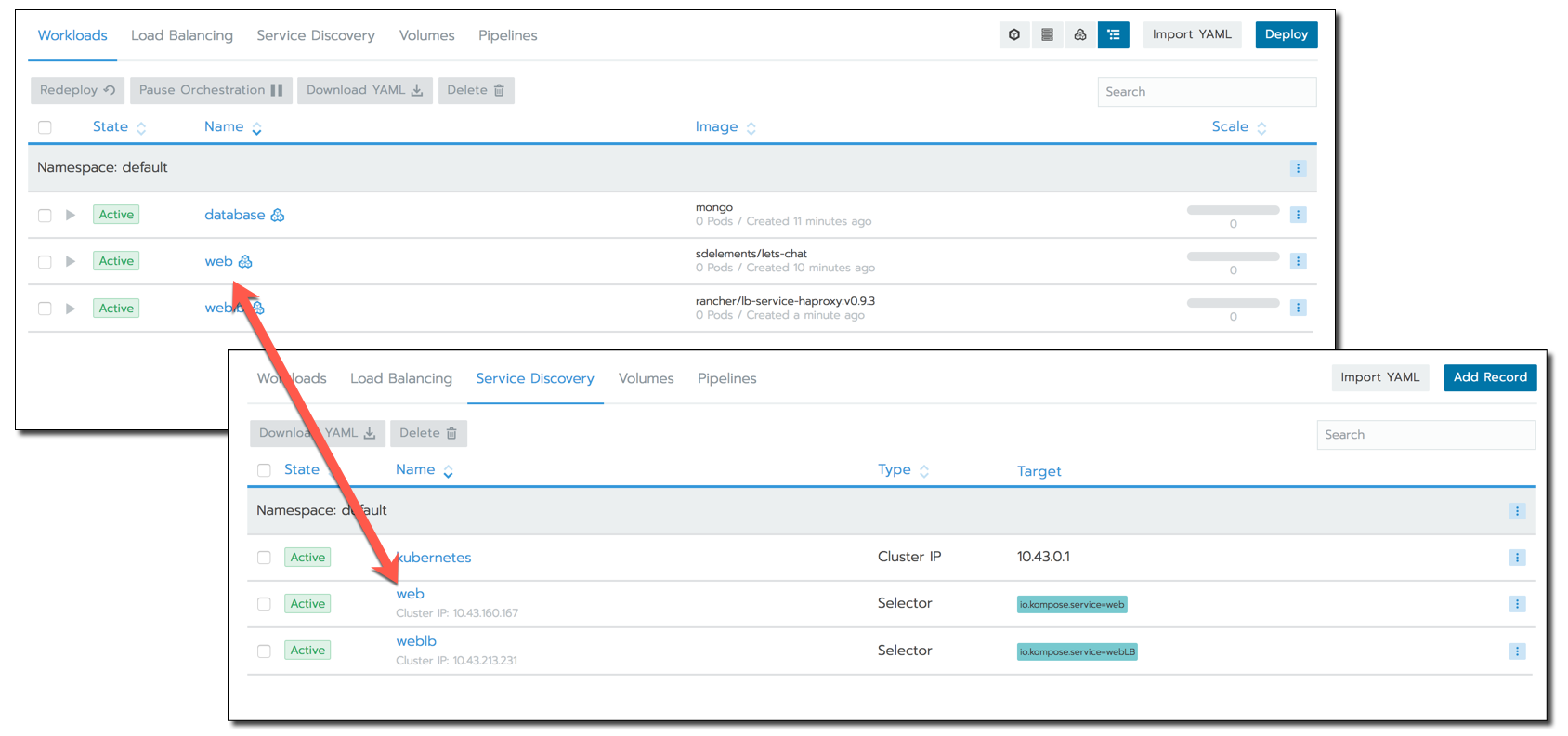Toggle select-all checkbox in Workloads header
Image resolution: width=1568 pixels, height=736 pixels.
pyautogui.click(x=45, y=127)
